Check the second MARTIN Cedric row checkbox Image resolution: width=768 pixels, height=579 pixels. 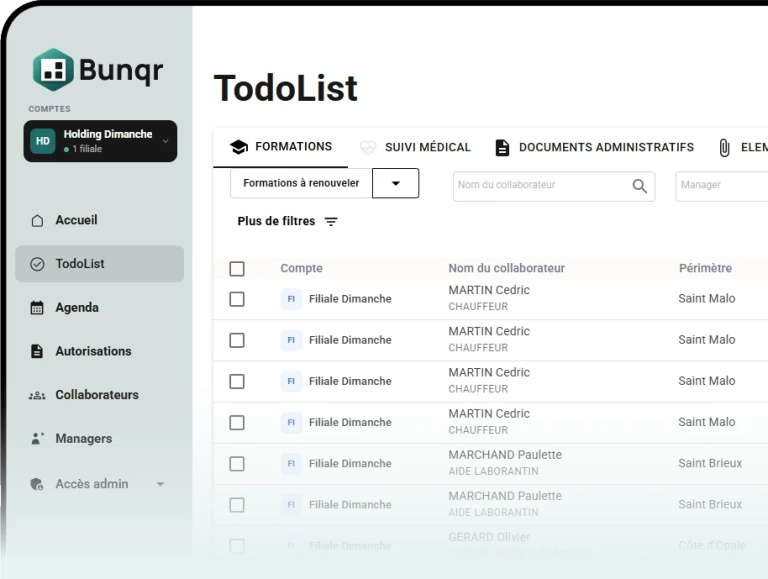[x=237, y=340]
